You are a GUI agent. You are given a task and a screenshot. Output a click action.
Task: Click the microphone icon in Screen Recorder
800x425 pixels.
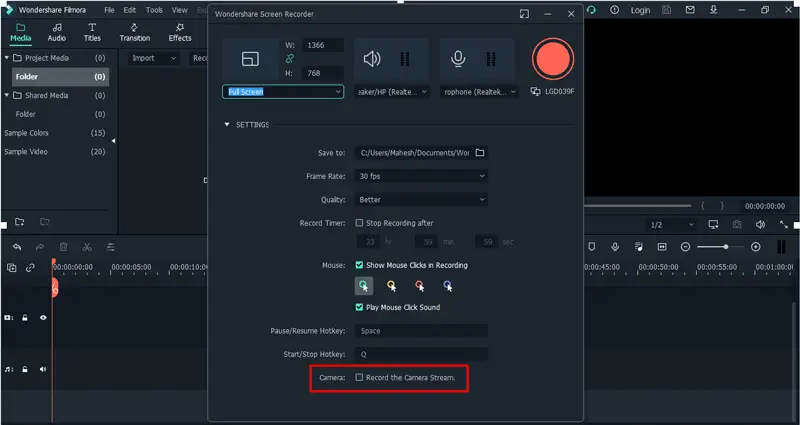458,59
